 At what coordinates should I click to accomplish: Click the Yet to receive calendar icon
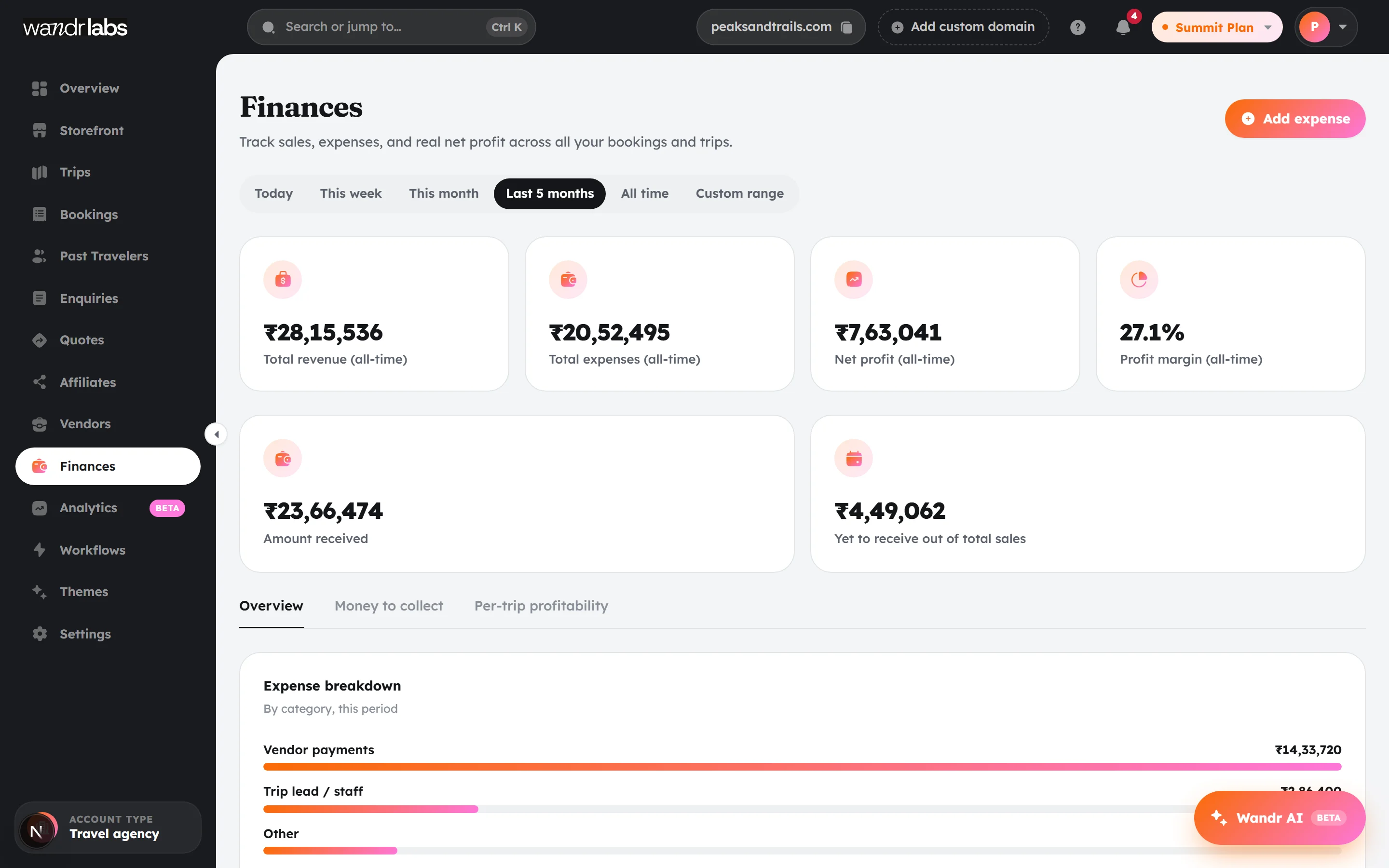(854, 458)
